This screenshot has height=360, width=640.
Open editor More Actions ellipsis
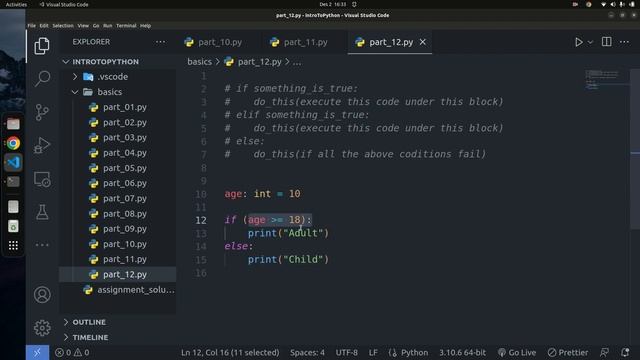(x=624, y=42)
